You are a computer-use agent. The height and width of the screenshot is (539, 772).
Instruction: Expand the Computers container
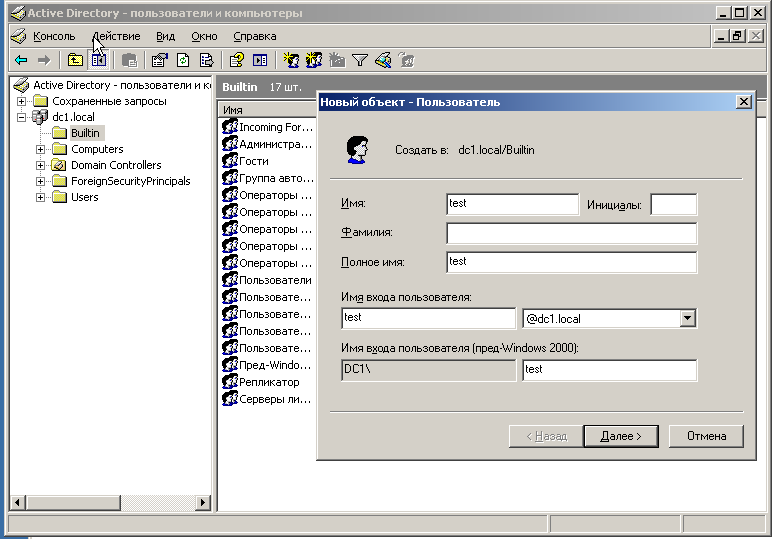pos(40,149)
